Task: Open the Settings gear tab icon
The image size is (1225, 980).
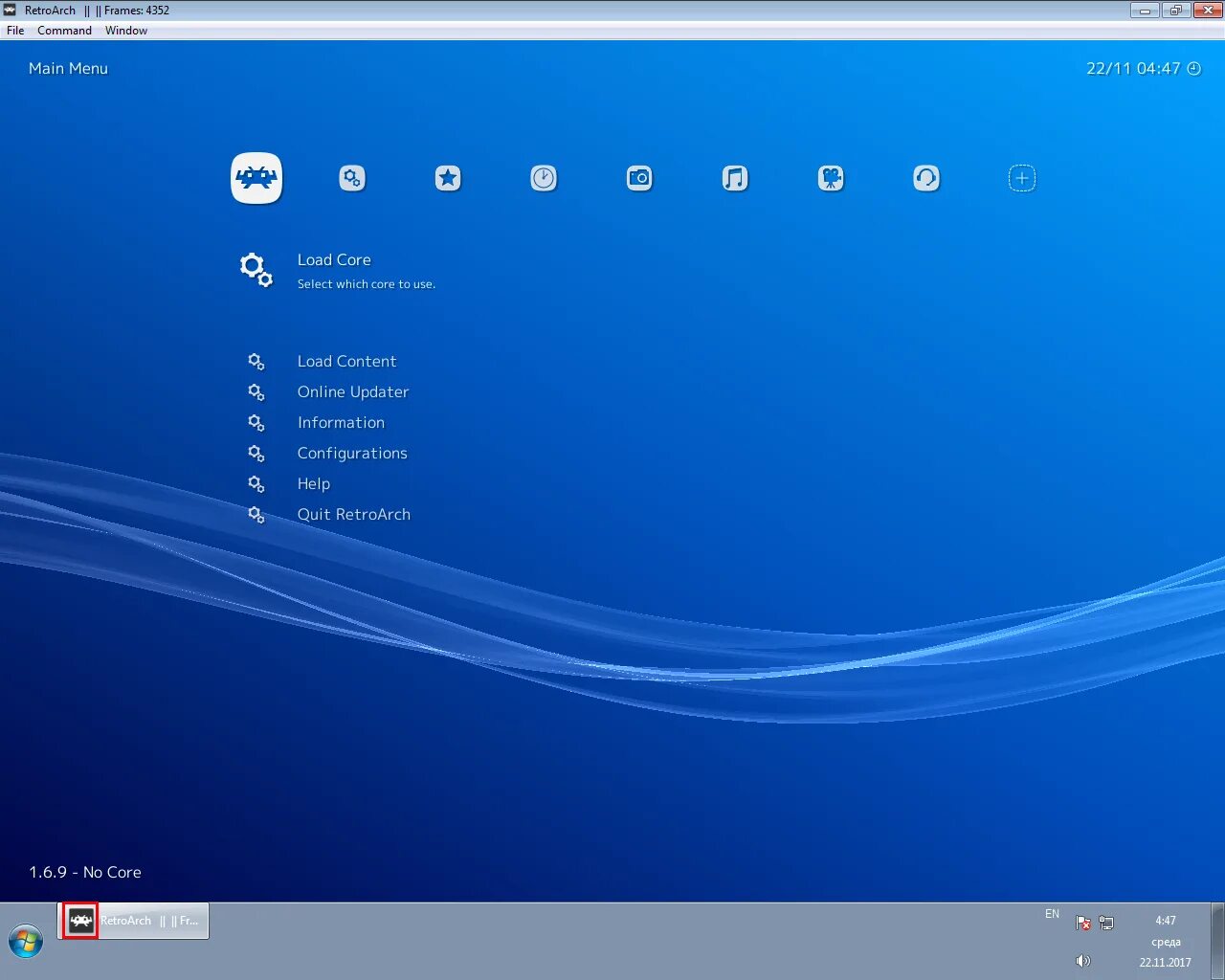Action: [x=352, y=178]
